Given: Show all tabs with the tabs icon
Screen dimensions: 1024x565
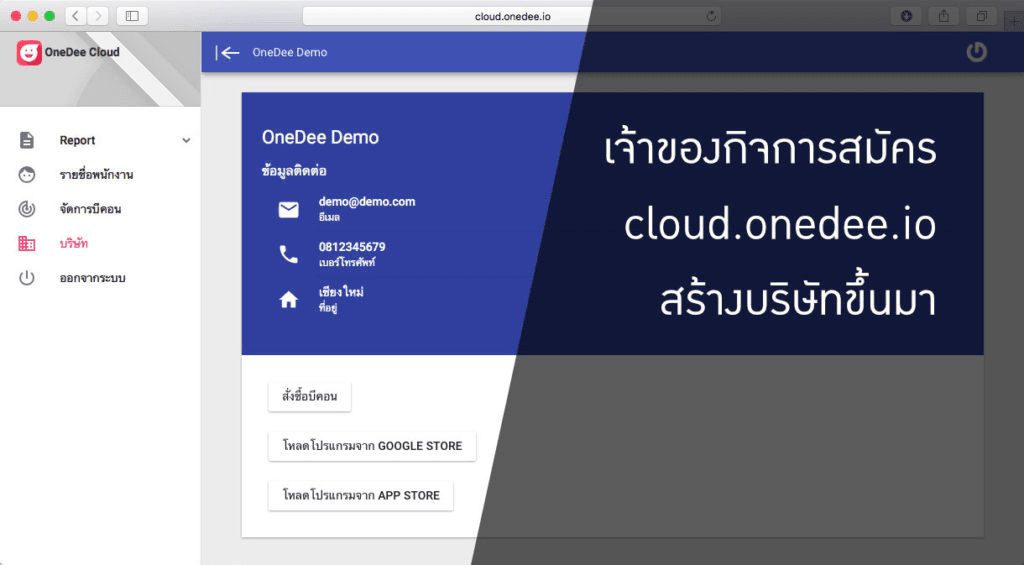Looking at the screenshot, I should tap(982, 16).
